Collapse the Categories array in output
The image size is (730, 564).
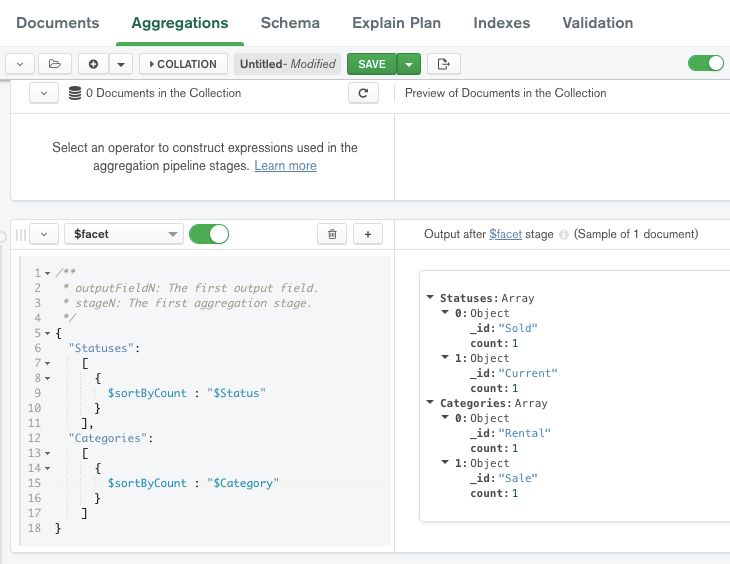430,403
